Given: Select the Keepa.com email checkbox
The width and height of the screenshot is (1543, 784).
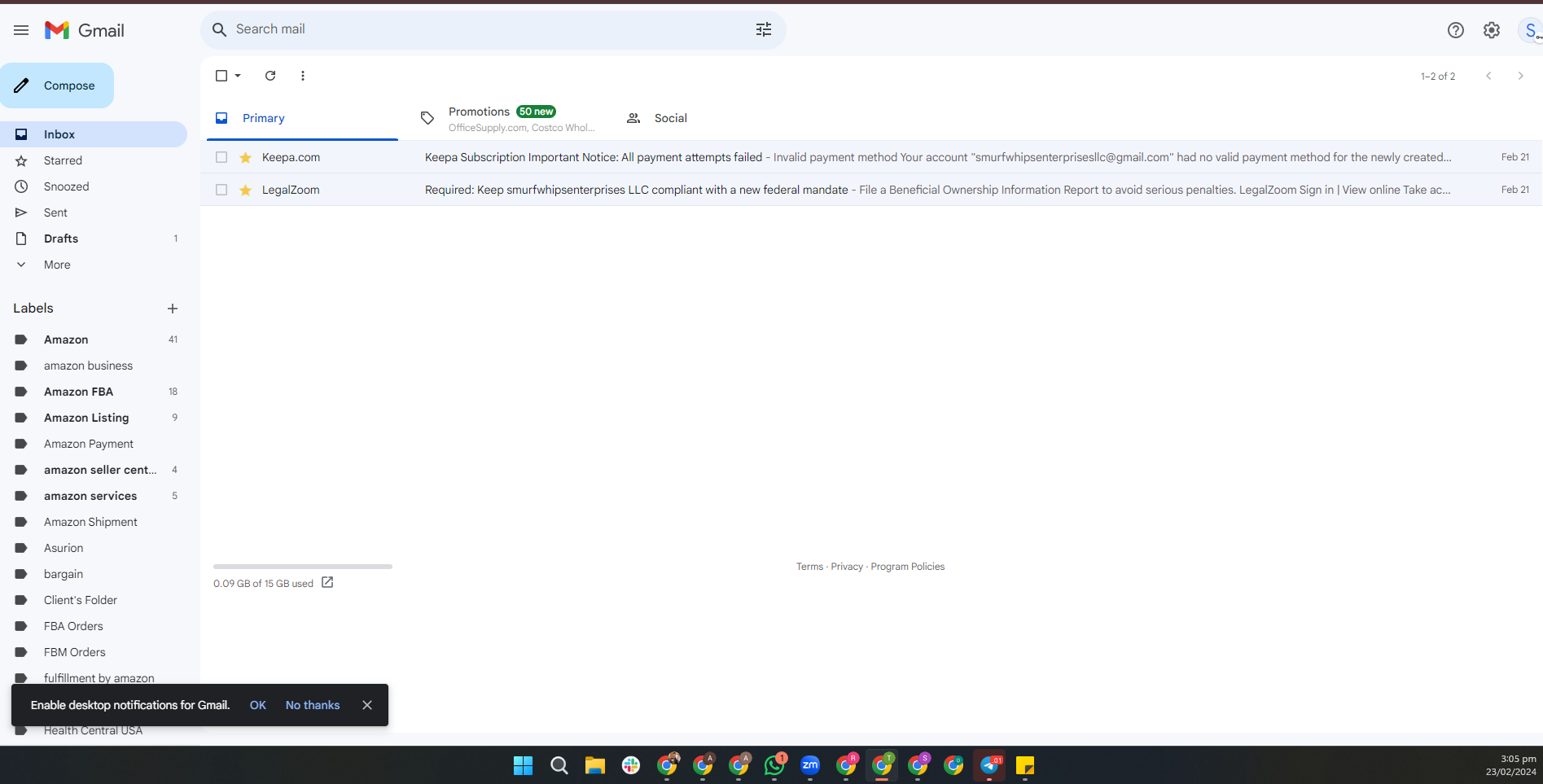Looking at the screenshot, I should coord(221,157).
